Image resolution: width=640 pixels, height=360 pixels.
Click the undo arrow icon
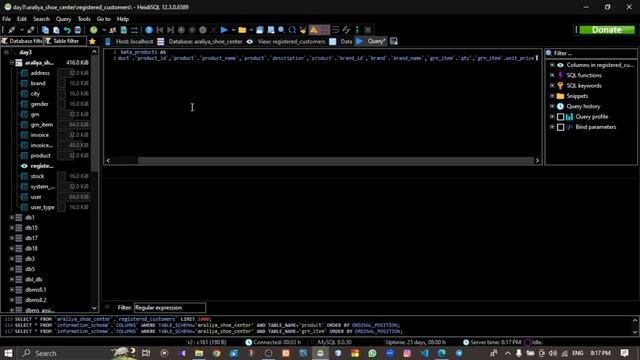pyautogui.click(x=67, y=30)
